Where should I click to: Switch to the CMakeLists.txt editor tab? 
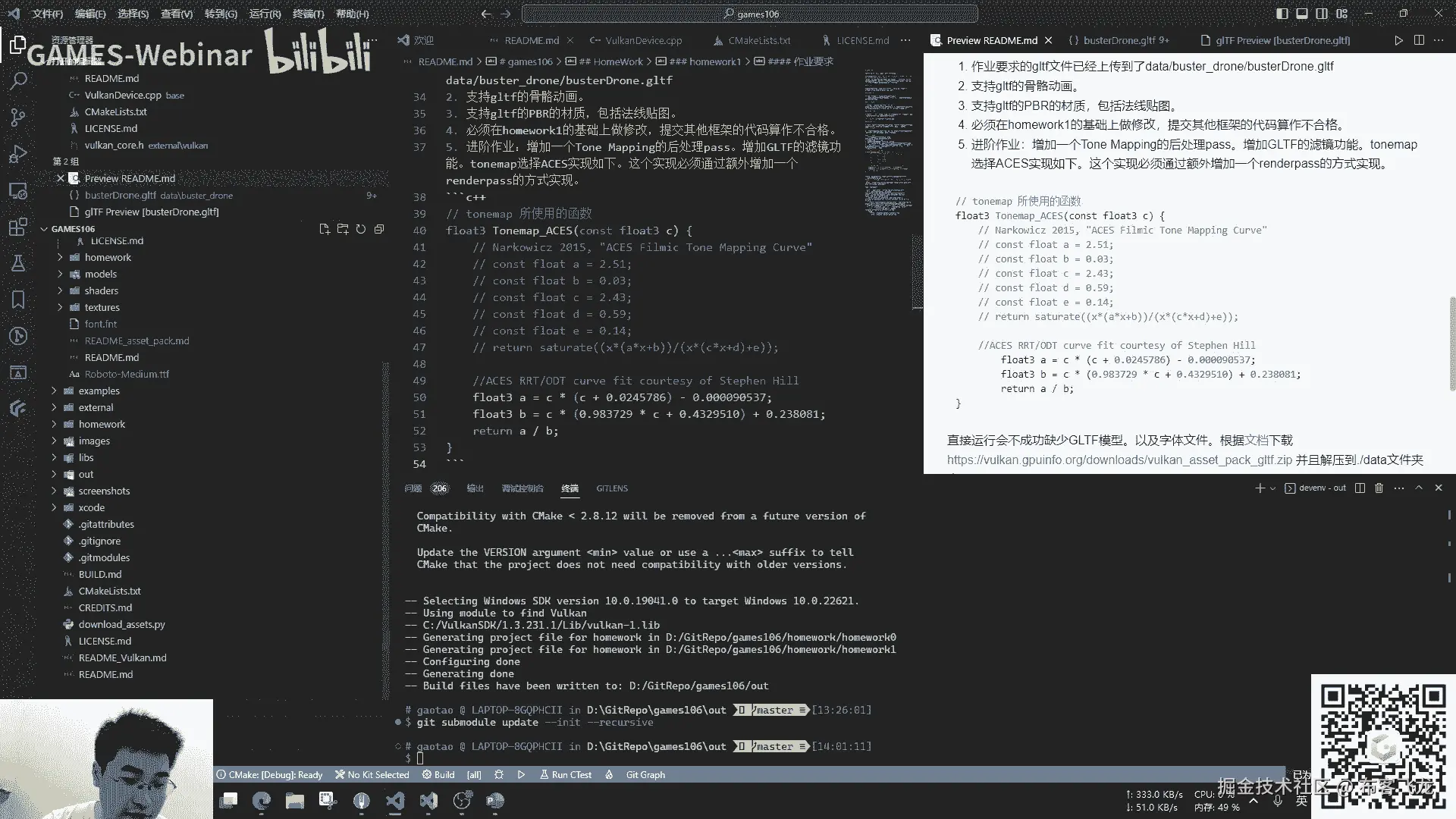click(758, 40)
